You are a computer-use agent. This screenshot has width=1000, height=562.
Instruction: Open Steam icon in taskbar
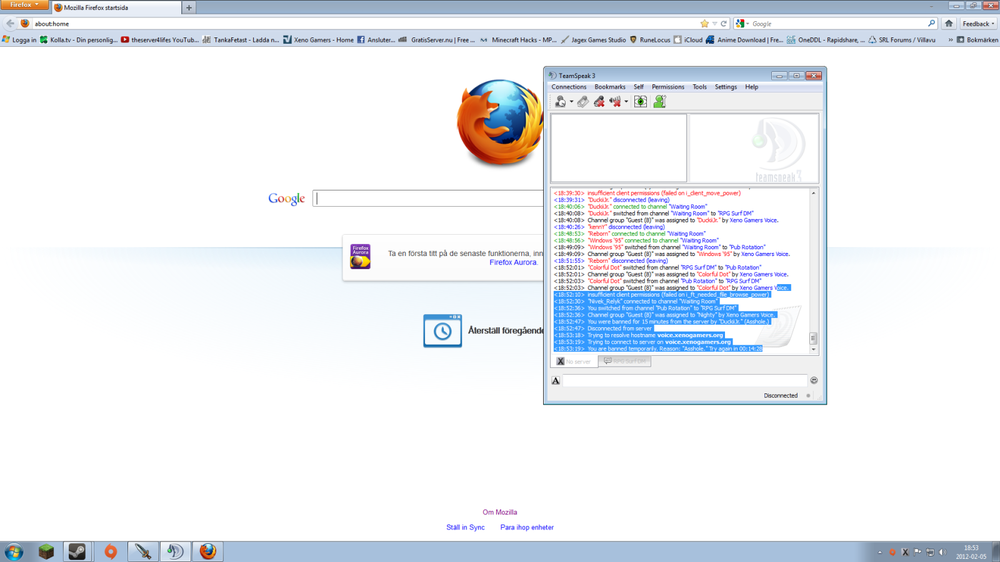click(78, 552)
